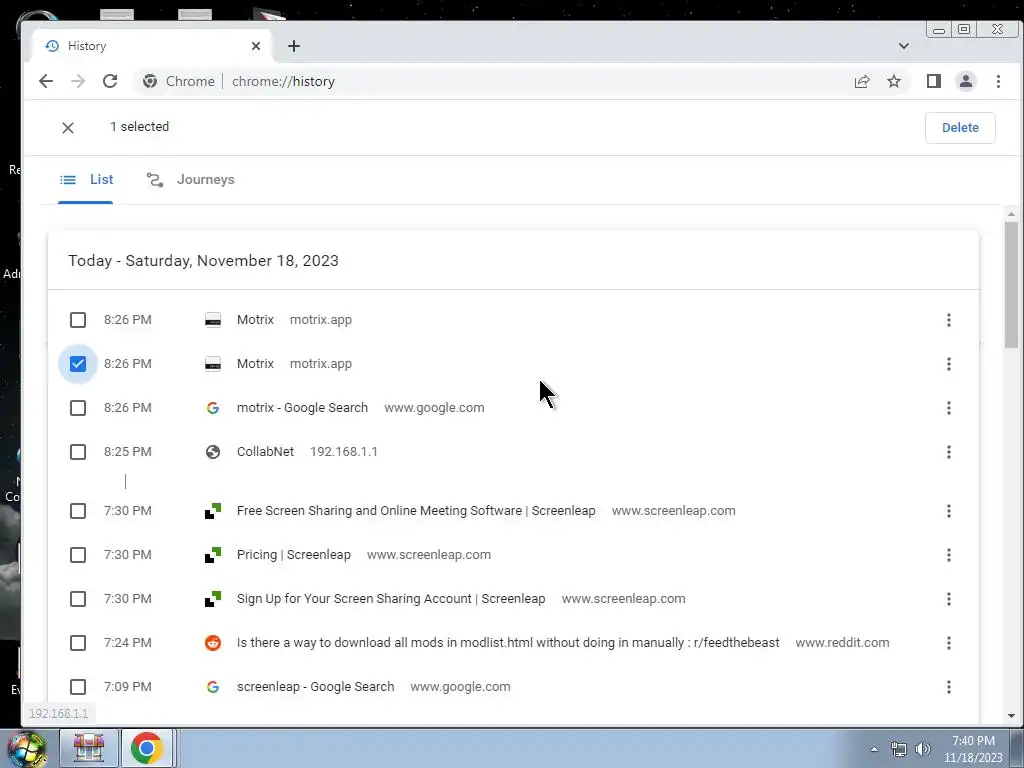The image size is (1024, 768).
Task: Open the Chrome profile avatar
Action: [966, 81]
